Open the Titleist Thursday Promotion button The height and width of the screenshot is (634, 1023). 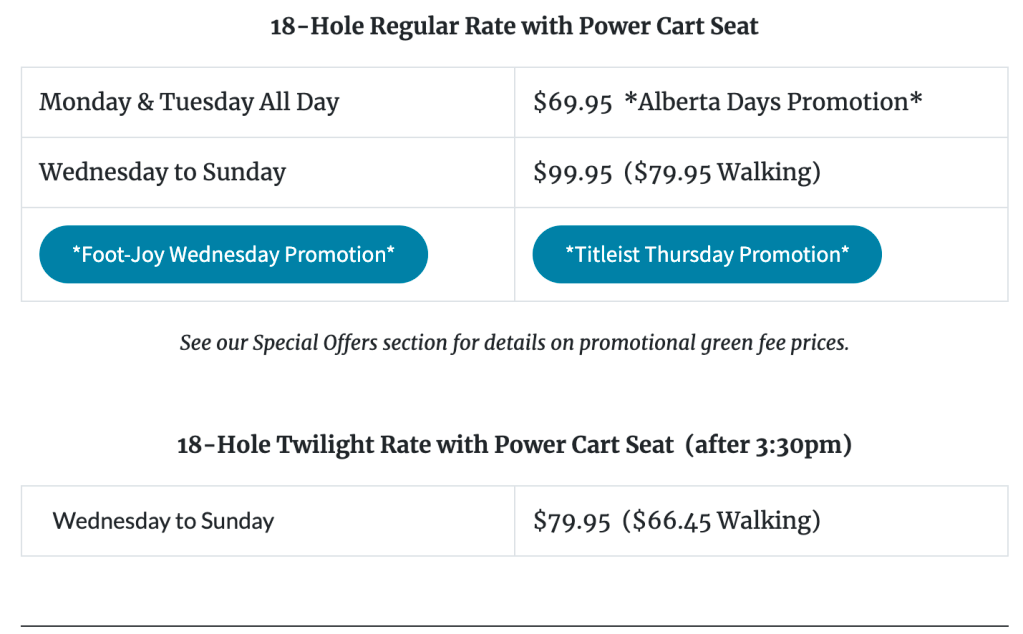(x=707, y=254)
